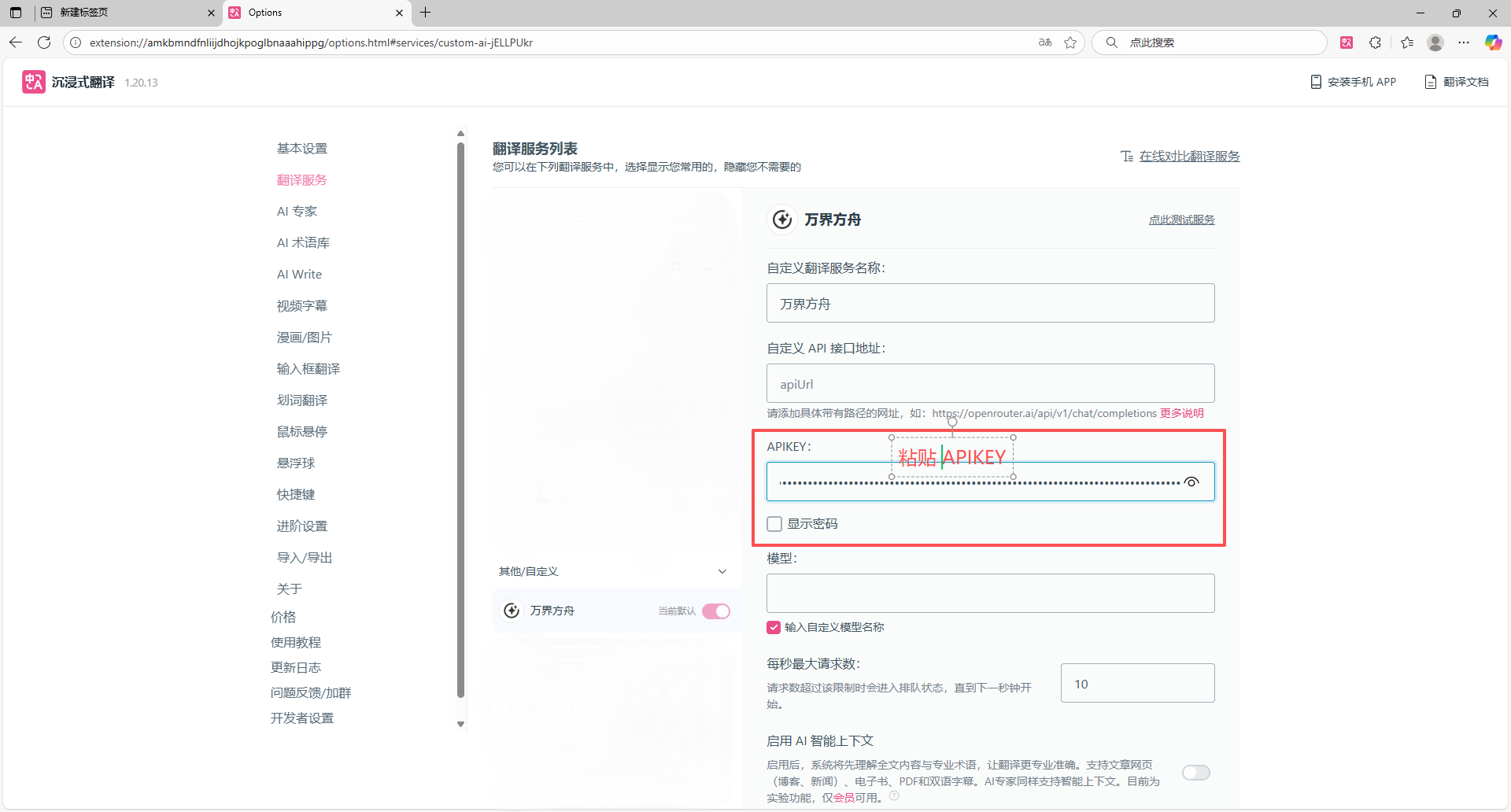This screenshot has height=812, width=1511.
Task: Open the 更多说明 link
Action: 1182,412
